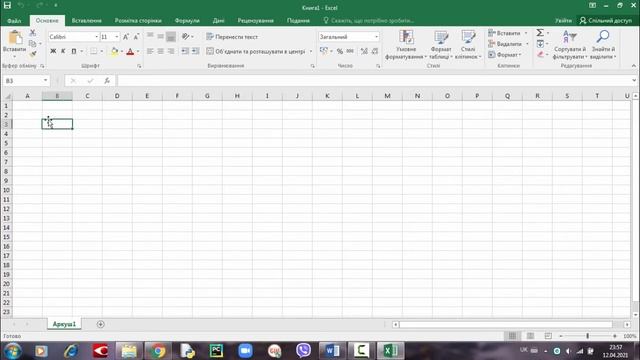Click the wrap text (Перенести текст) button
The height and width of the screenshot is (360, 640).
point(232,37)
